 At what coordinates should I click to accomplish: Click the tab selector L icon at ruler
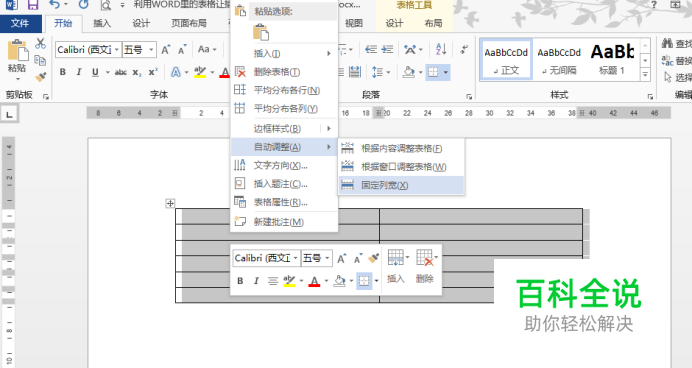(9, 115)
